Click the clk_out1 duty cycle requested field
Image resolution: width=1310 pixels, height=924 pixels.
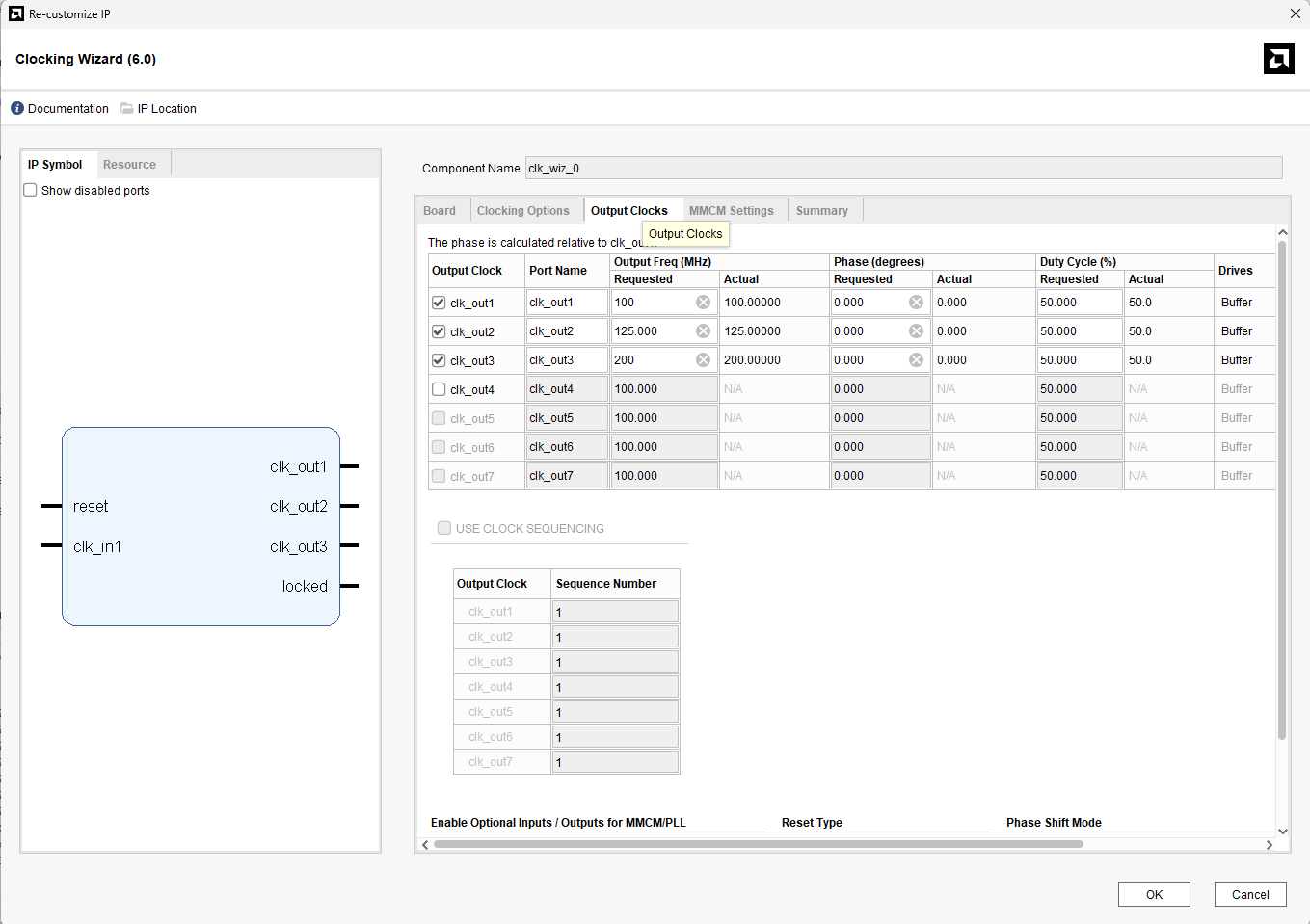point(1079,303)
